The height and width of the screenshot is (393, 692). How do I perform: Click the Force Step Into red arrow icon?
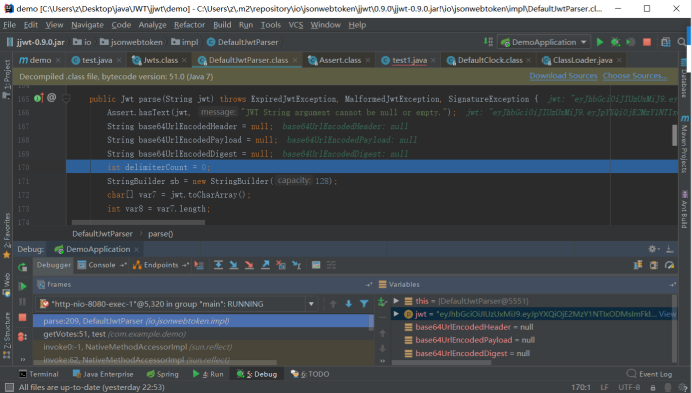(249, 265)
